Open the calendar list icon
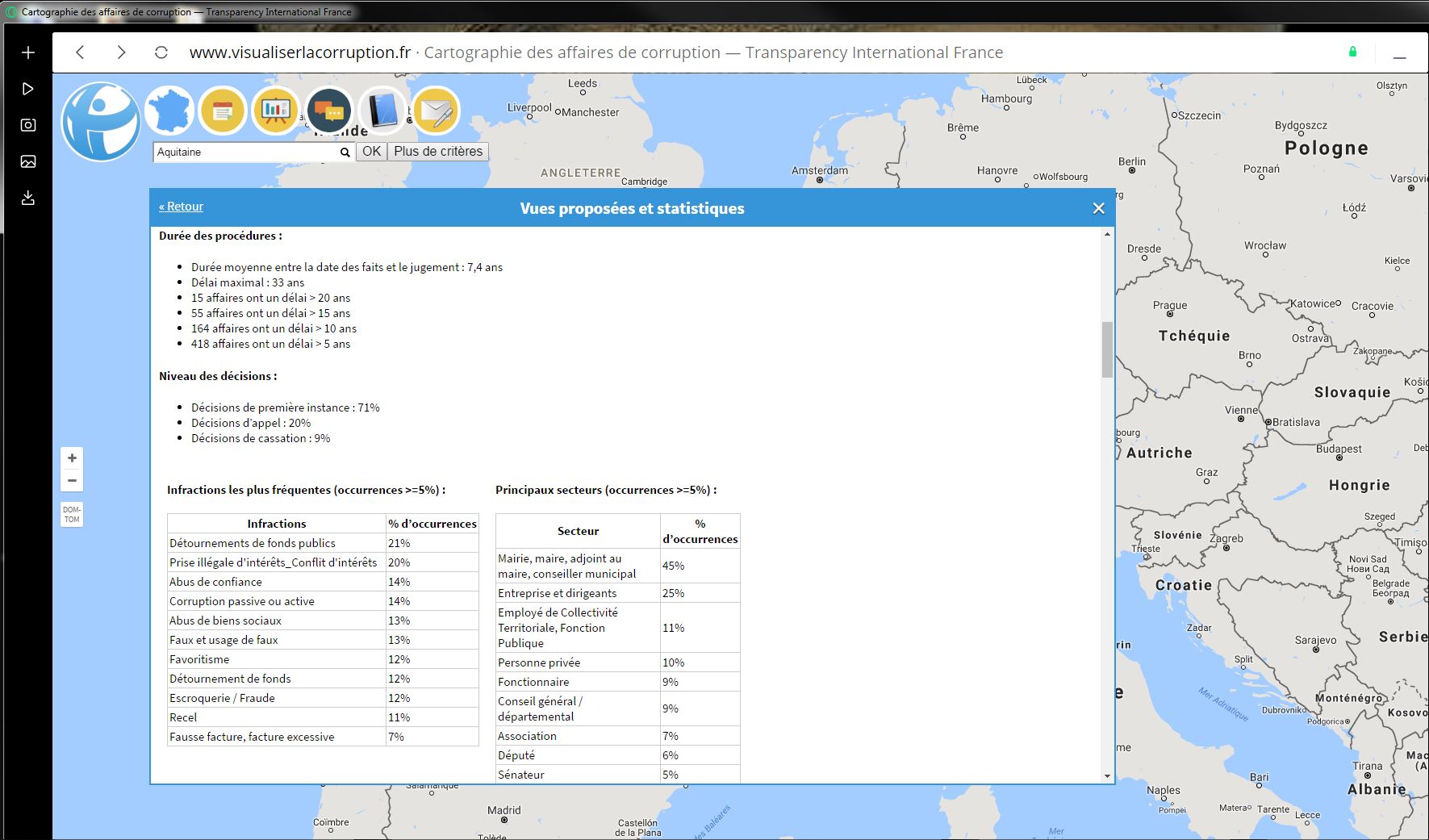This screenshot has width=1429, height=840. click(x=223, y=111)
